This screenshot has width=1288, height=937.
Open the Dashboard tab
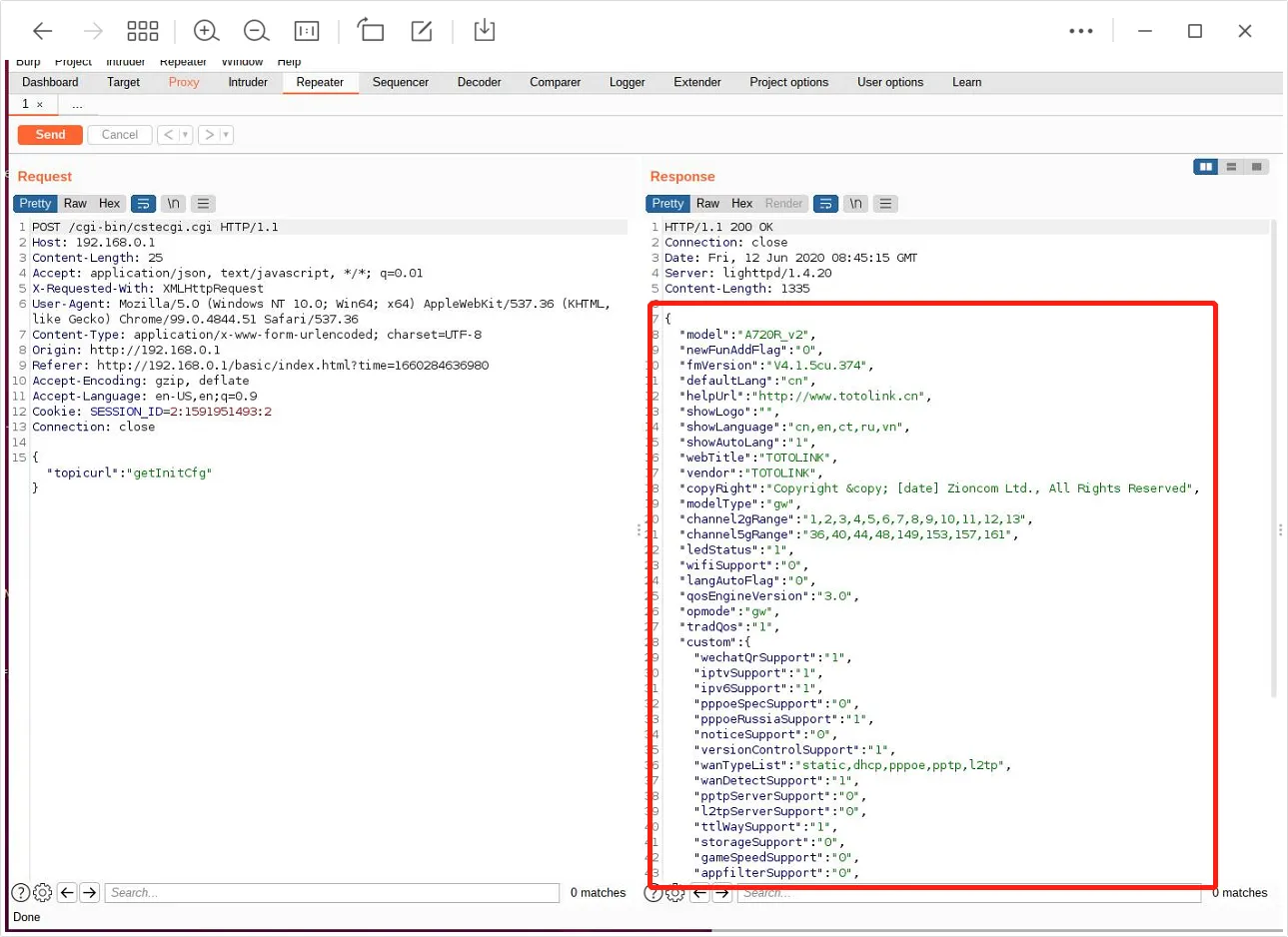coord(50,83)
